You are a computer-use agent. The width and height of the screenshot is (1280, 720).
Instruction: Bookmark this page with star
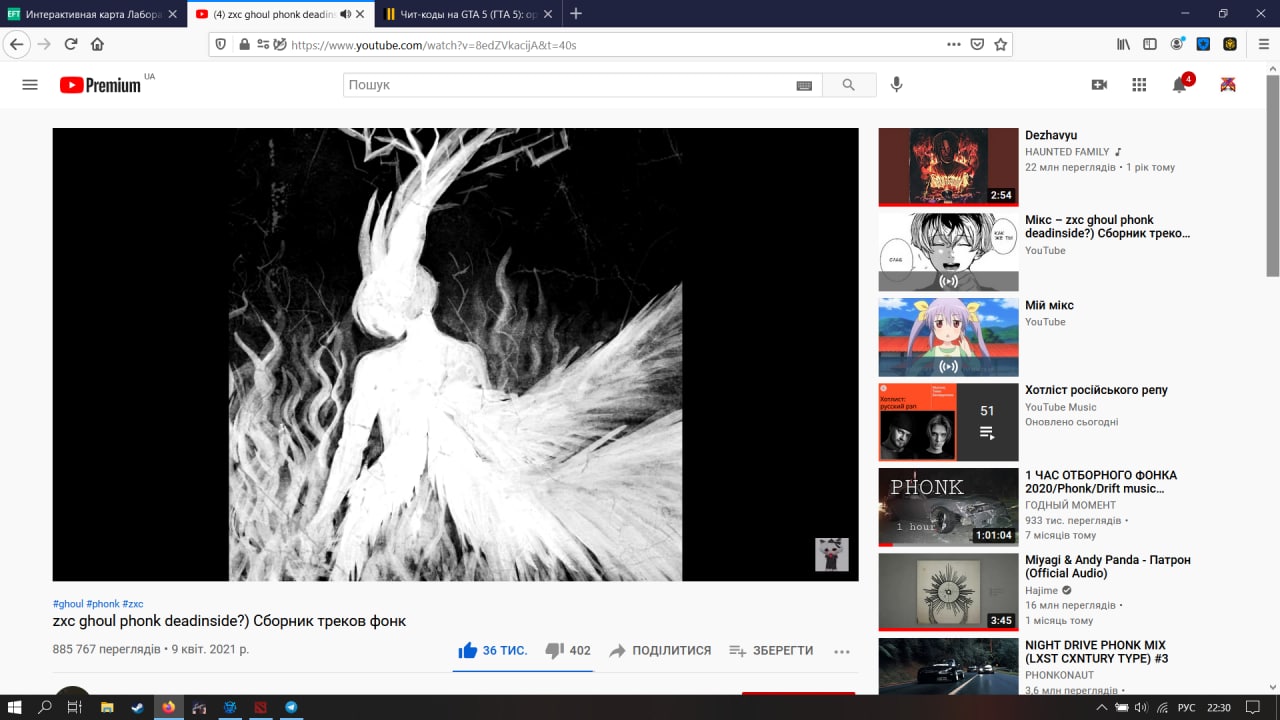tap(1000, 44)
